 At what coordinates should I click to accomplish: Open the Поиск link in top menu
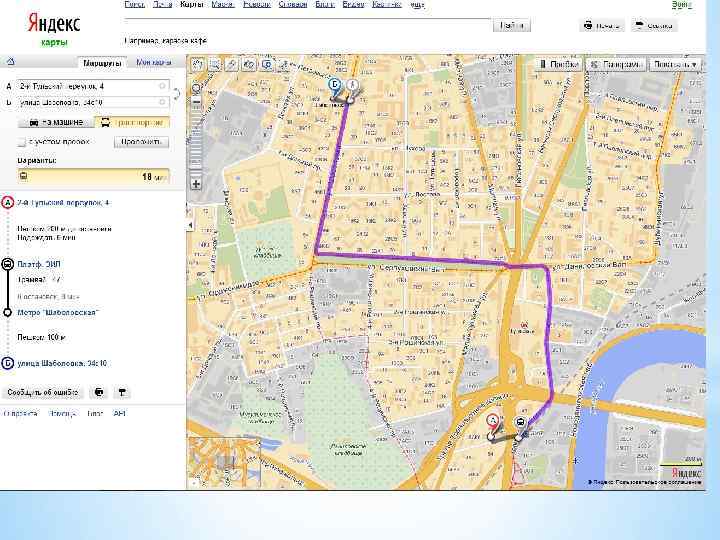pyautogui.click(x=135, y=5)
